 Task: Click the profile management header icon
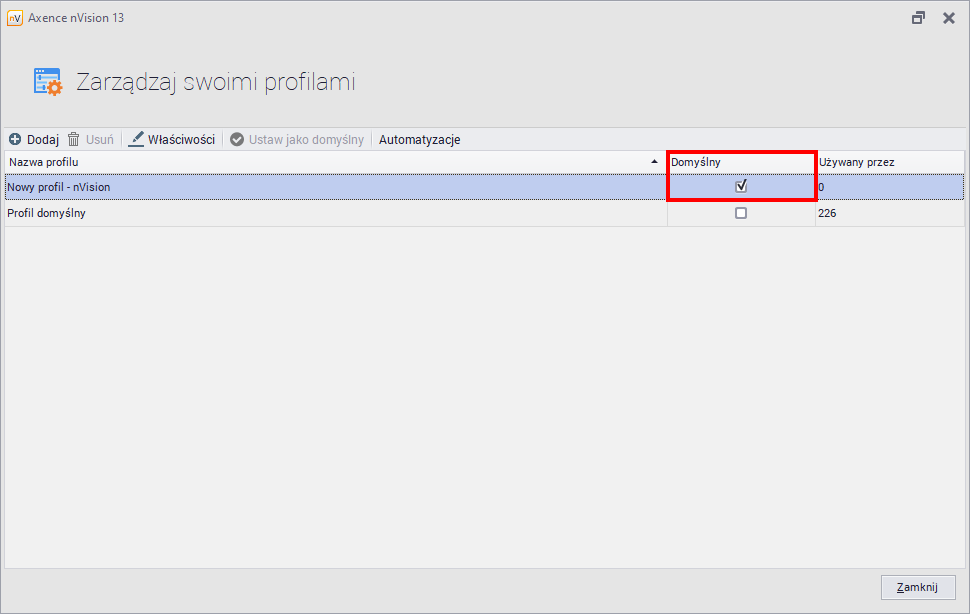point(47,82)
